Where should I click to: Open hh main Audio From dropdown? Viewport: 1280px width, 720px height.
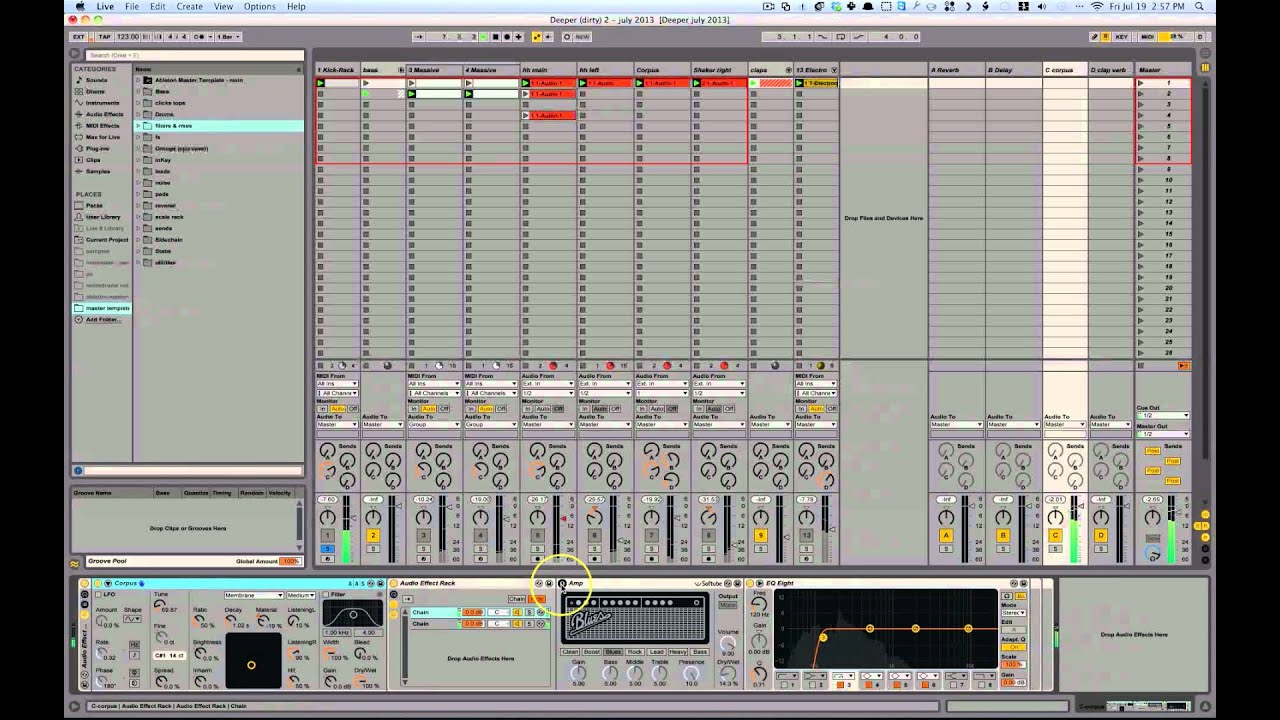tap(547, 384)
